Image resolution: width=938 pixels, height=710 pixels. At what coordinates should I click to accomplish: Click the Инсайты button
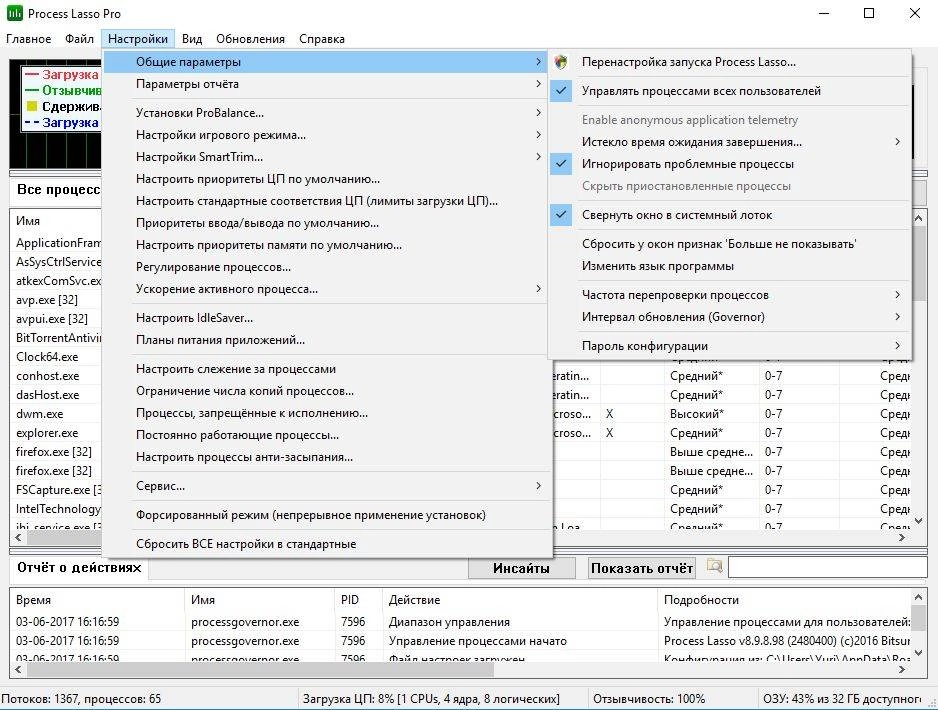tap(521, 568)
